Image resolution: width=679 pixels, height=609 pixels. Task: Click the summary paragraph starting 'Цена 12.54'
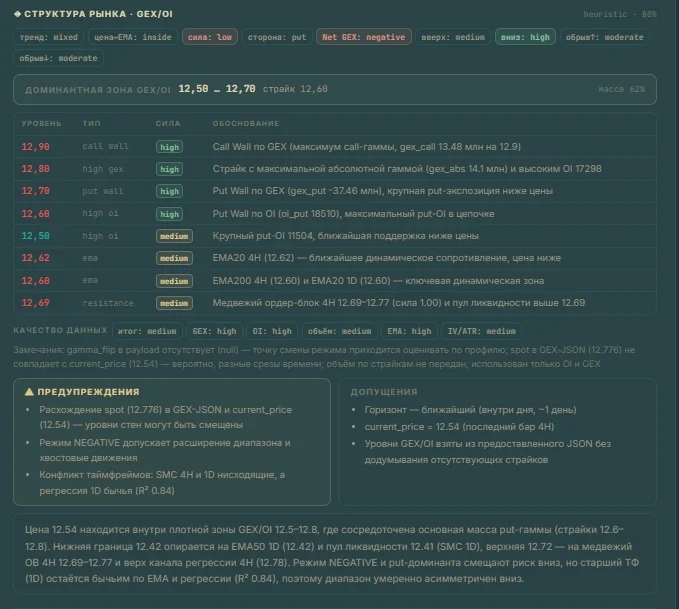[x=332, y=554]
